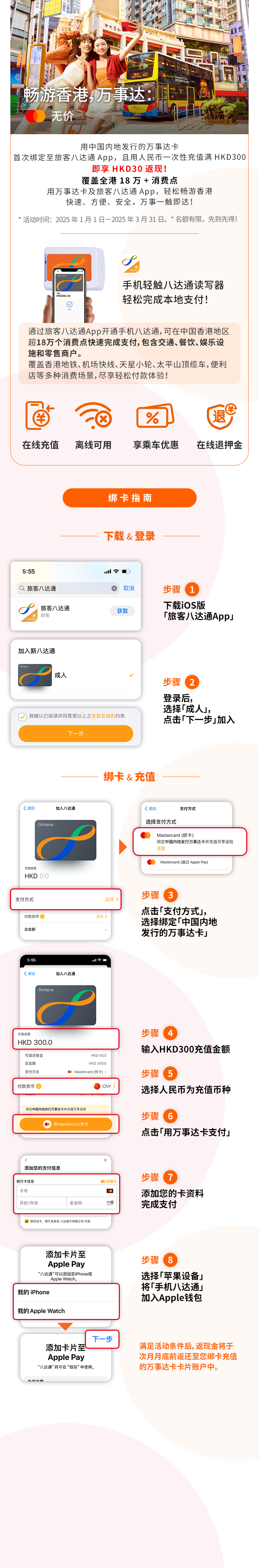This screenshot has width=259, height=1568.
Task: Select 我的 Apple Watch device option
Action: point(66,1310)
